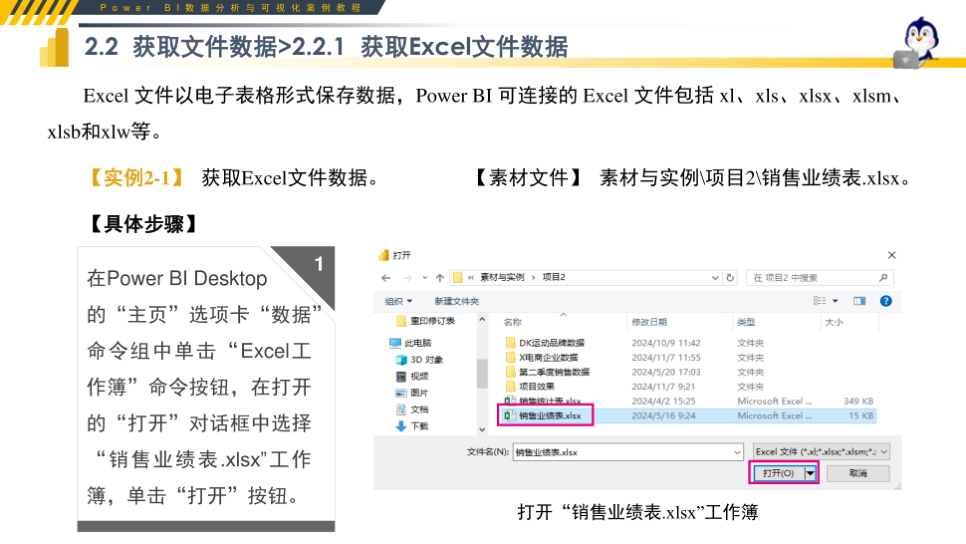Select 3D 对象 in the navigation pane
The image size is (966, 544).
click(x=420, y=360)
